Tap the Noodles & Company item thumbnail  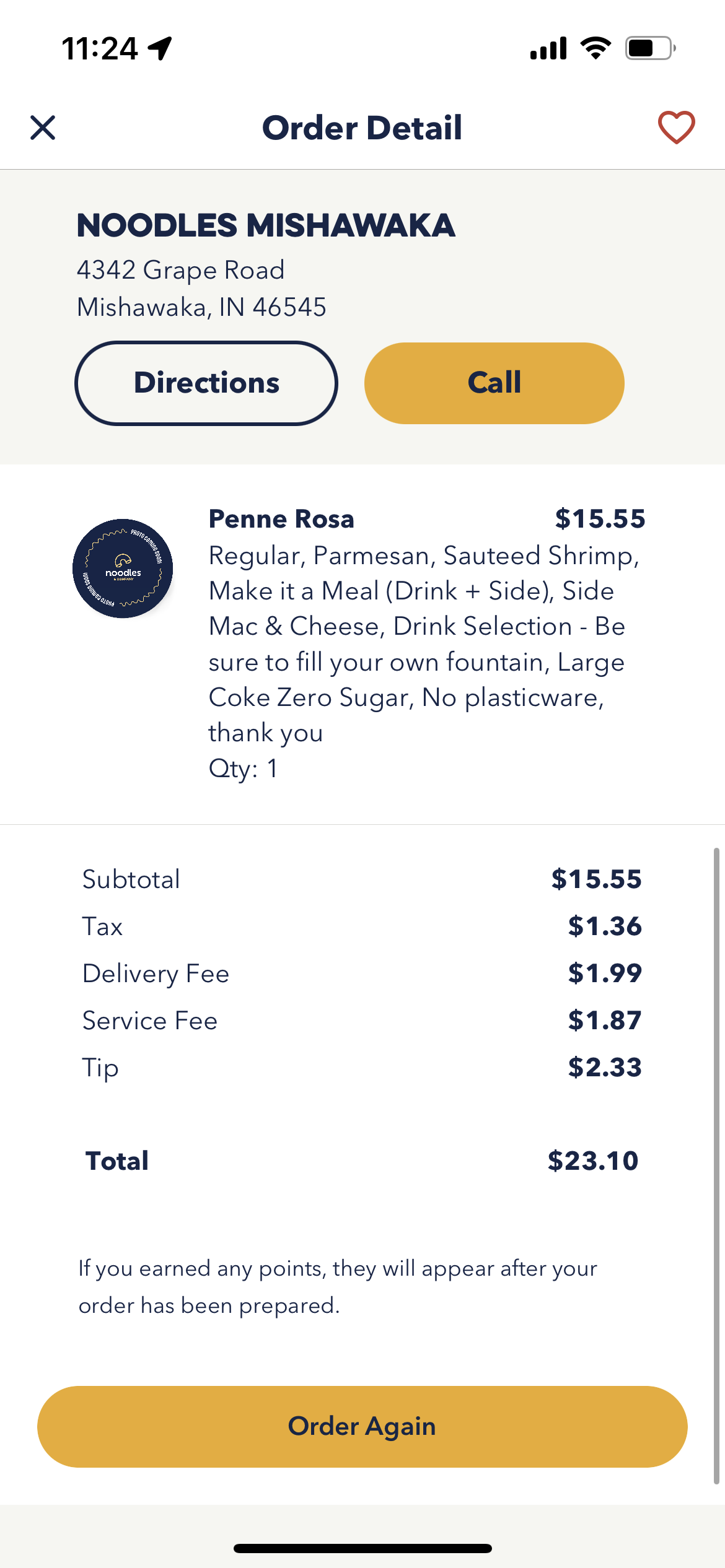123,568
